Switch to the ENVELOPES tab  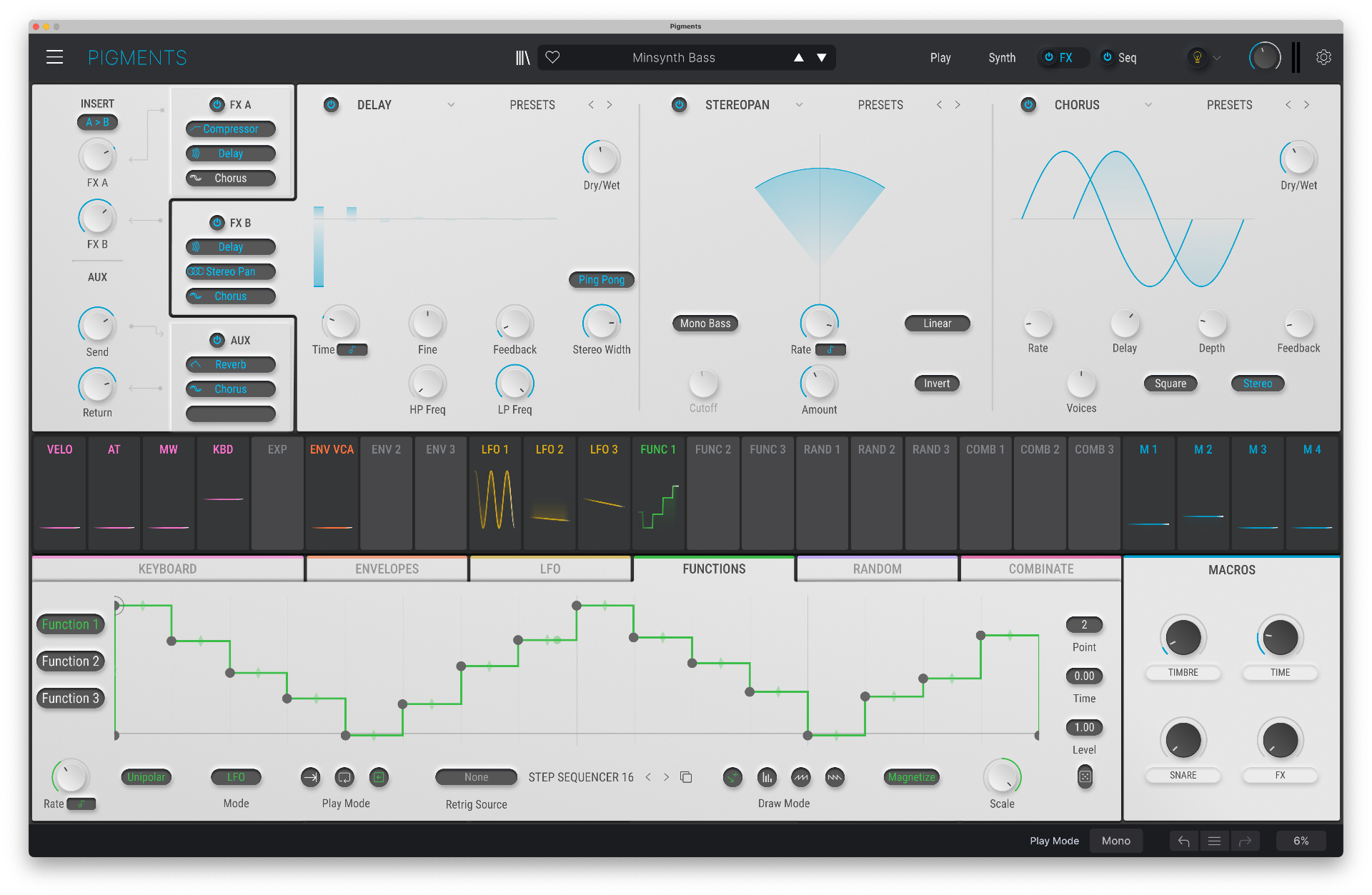[387, 569]
